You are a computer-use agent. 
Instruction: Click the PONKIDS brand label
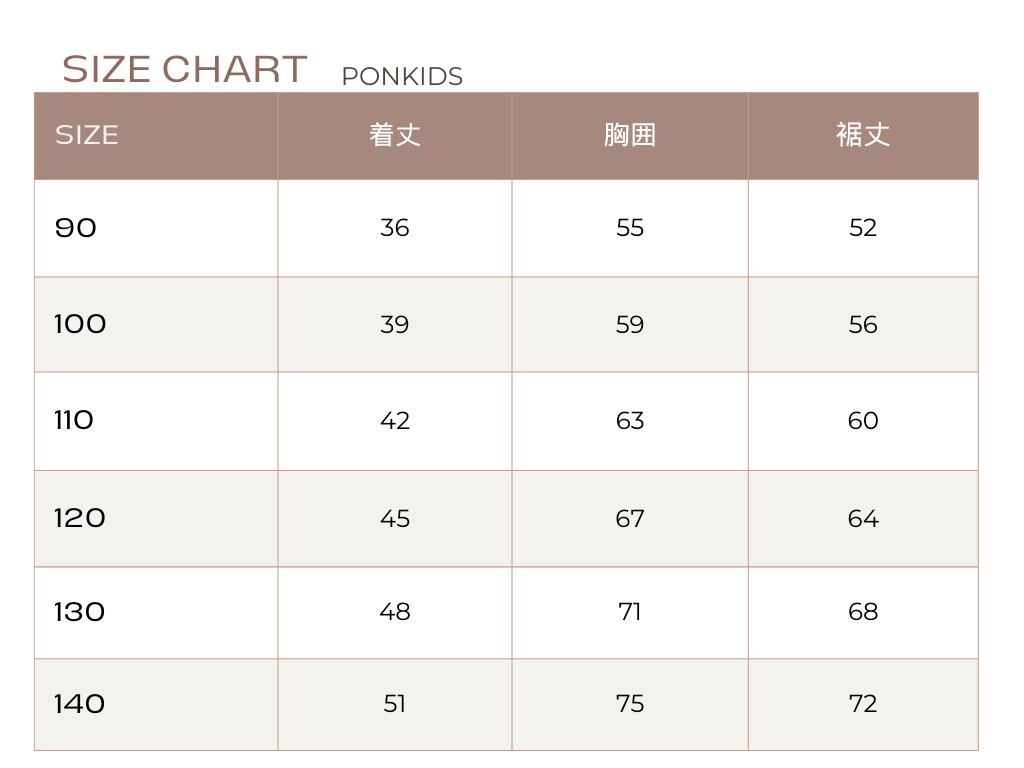pos(402,77)
